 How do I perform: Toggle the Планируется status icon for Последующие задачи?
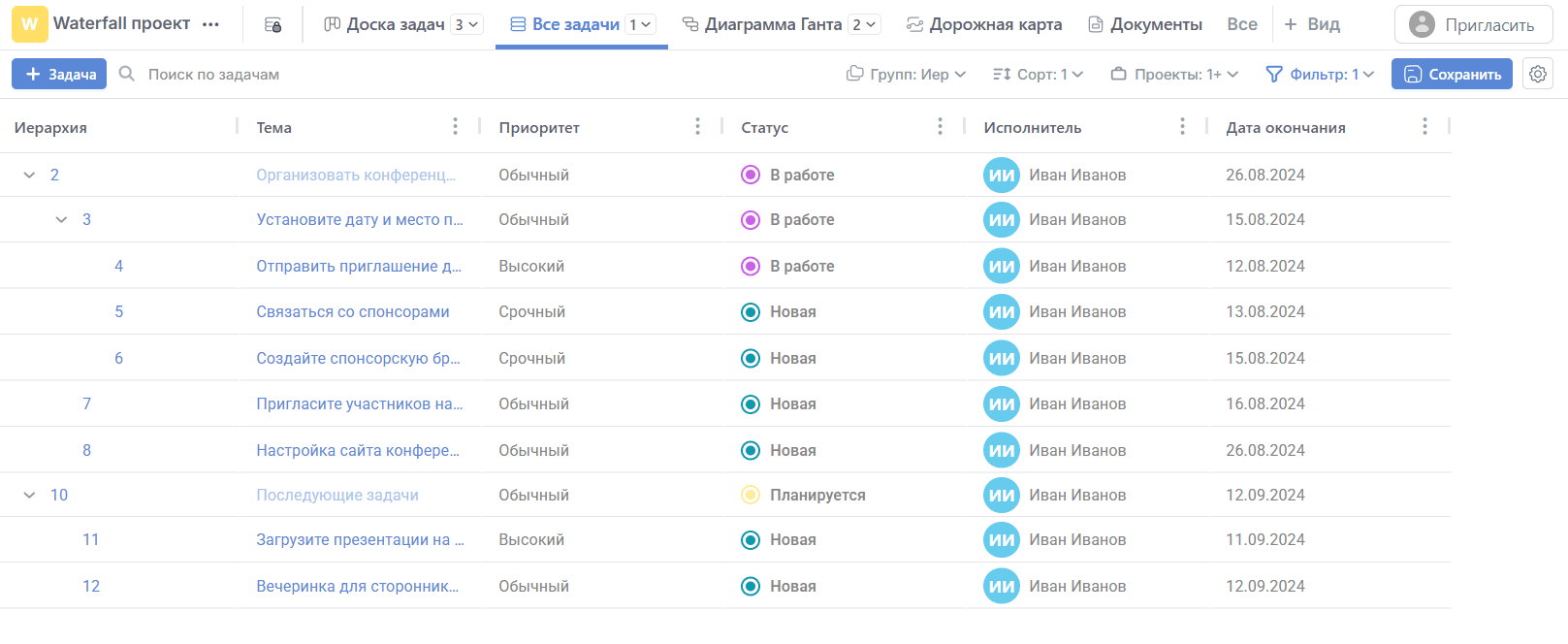pyautogui.click(x=750, y=496)
